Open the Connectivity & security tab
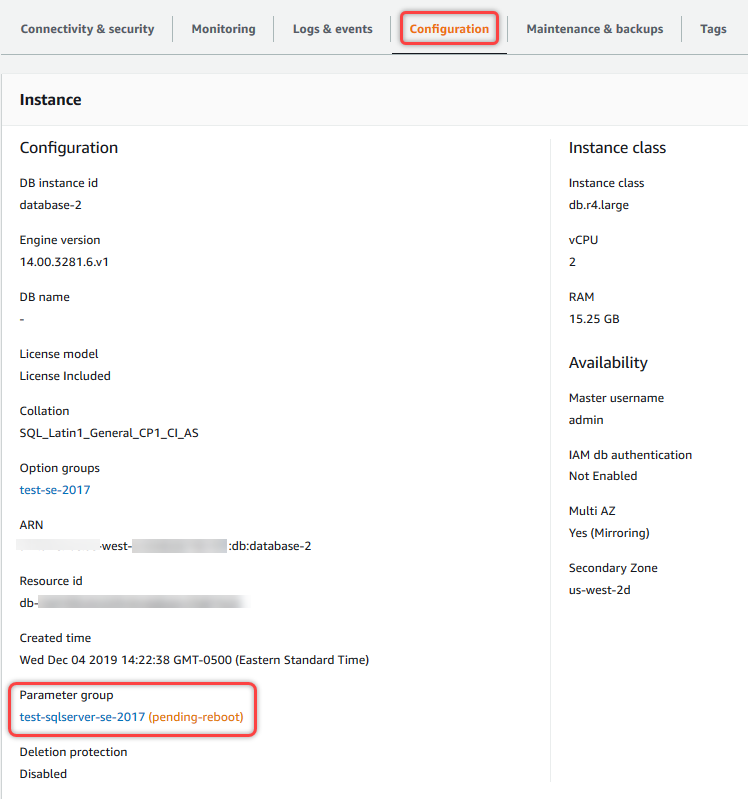This screenshot has height=799, width=748. coord(87,29)
